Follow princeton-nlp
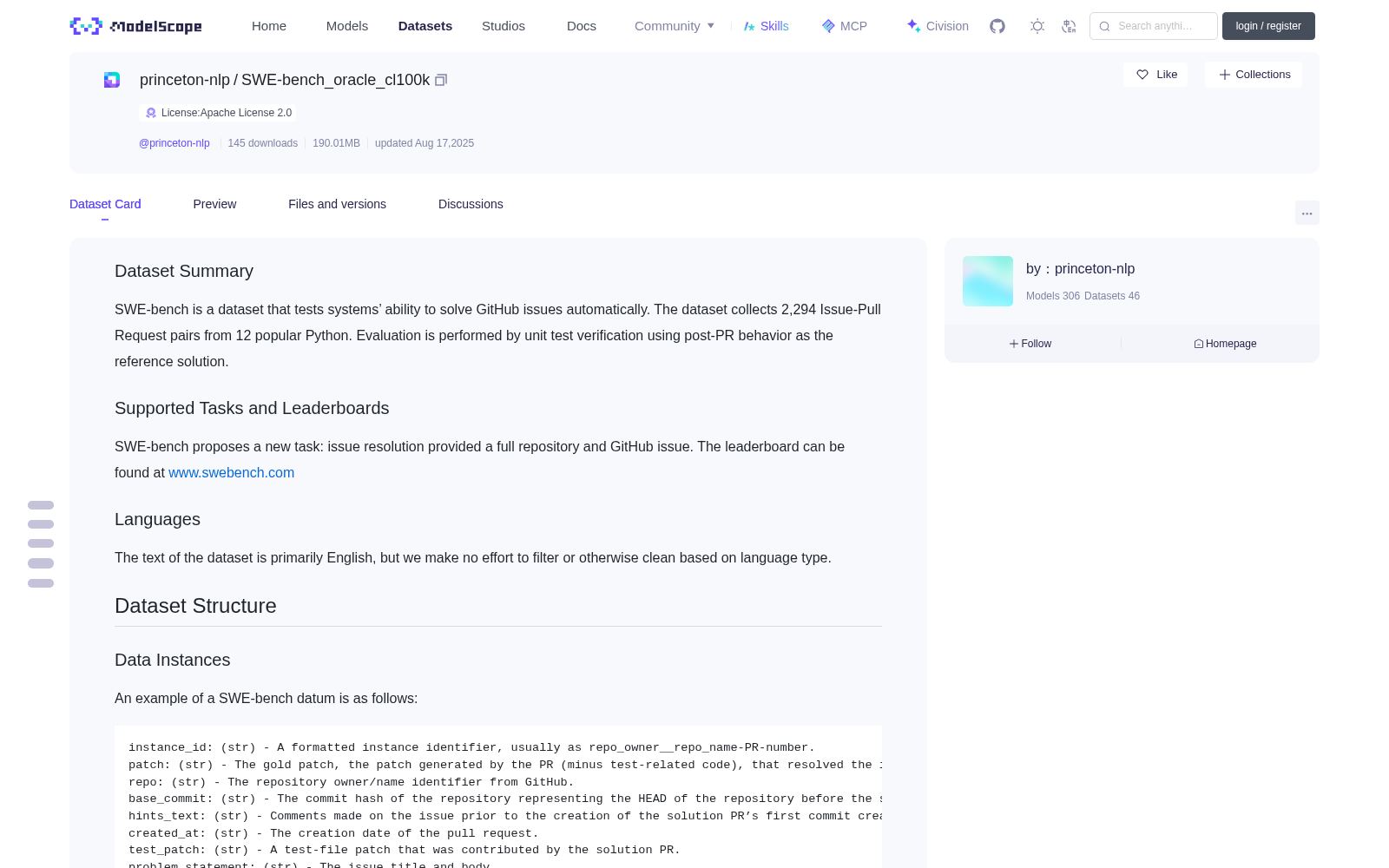The image size is (1389, 868). tap(1030, 344)
